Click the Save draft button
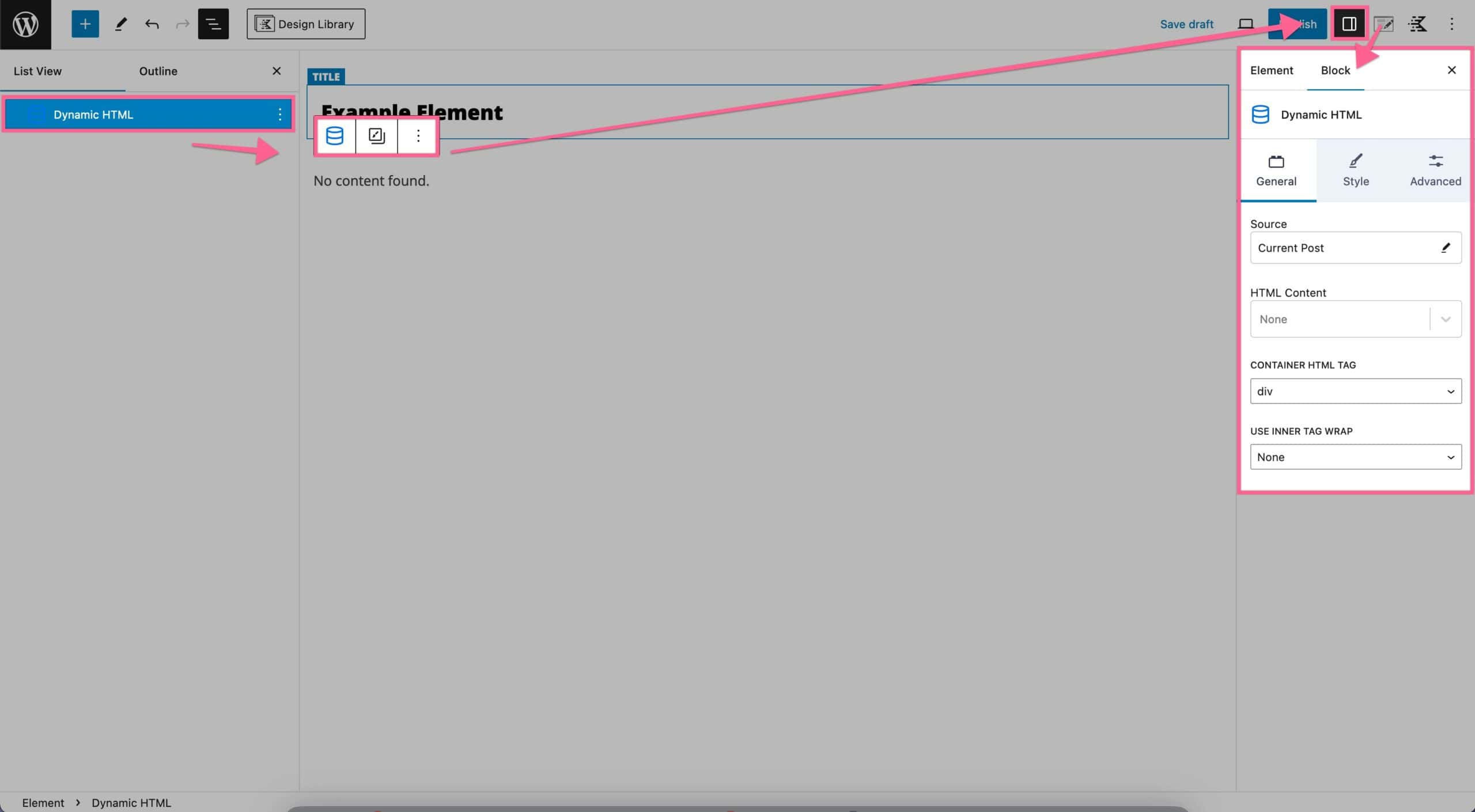 [1186, 23]
